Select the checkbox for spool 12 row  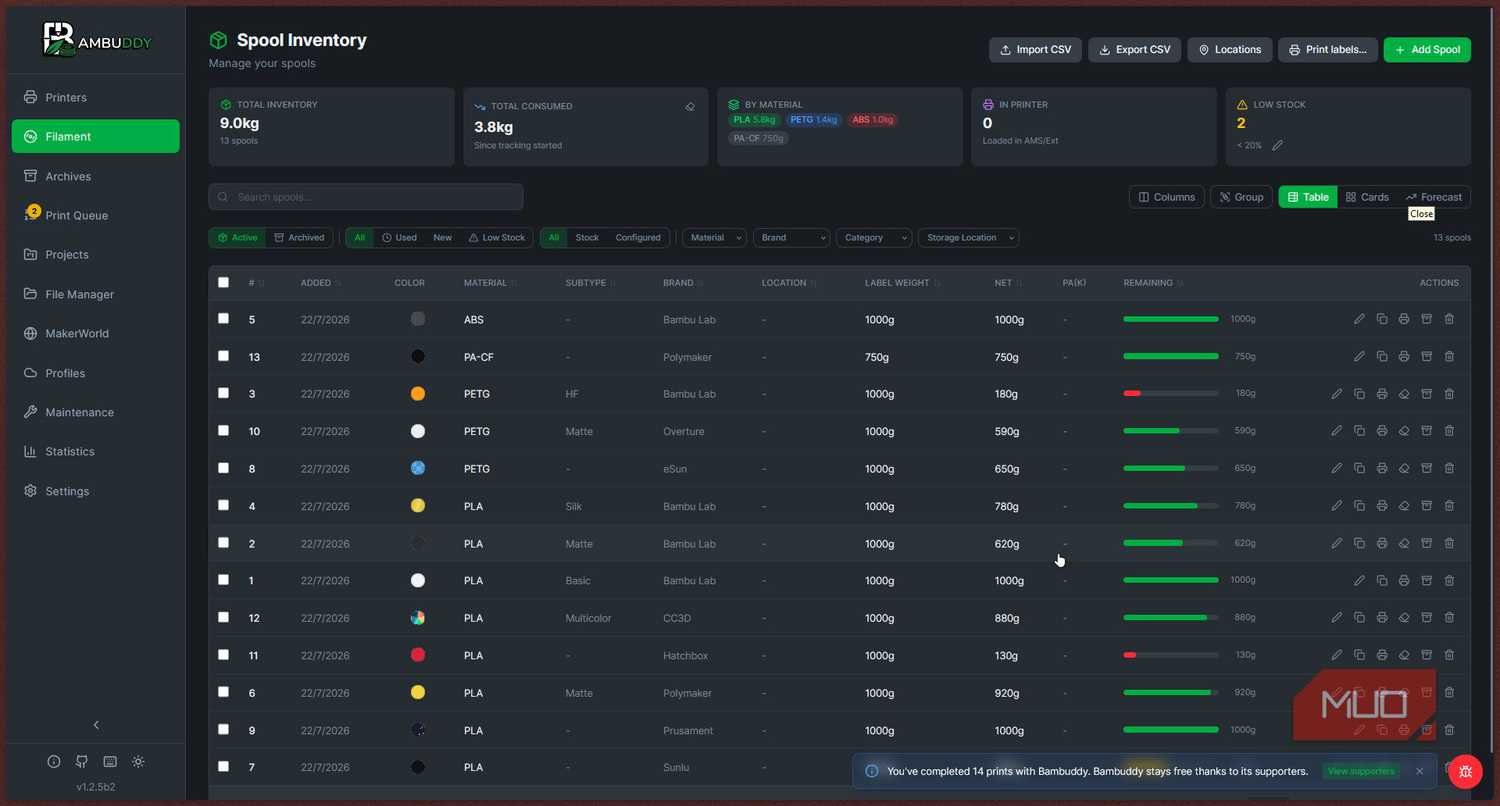223,617
